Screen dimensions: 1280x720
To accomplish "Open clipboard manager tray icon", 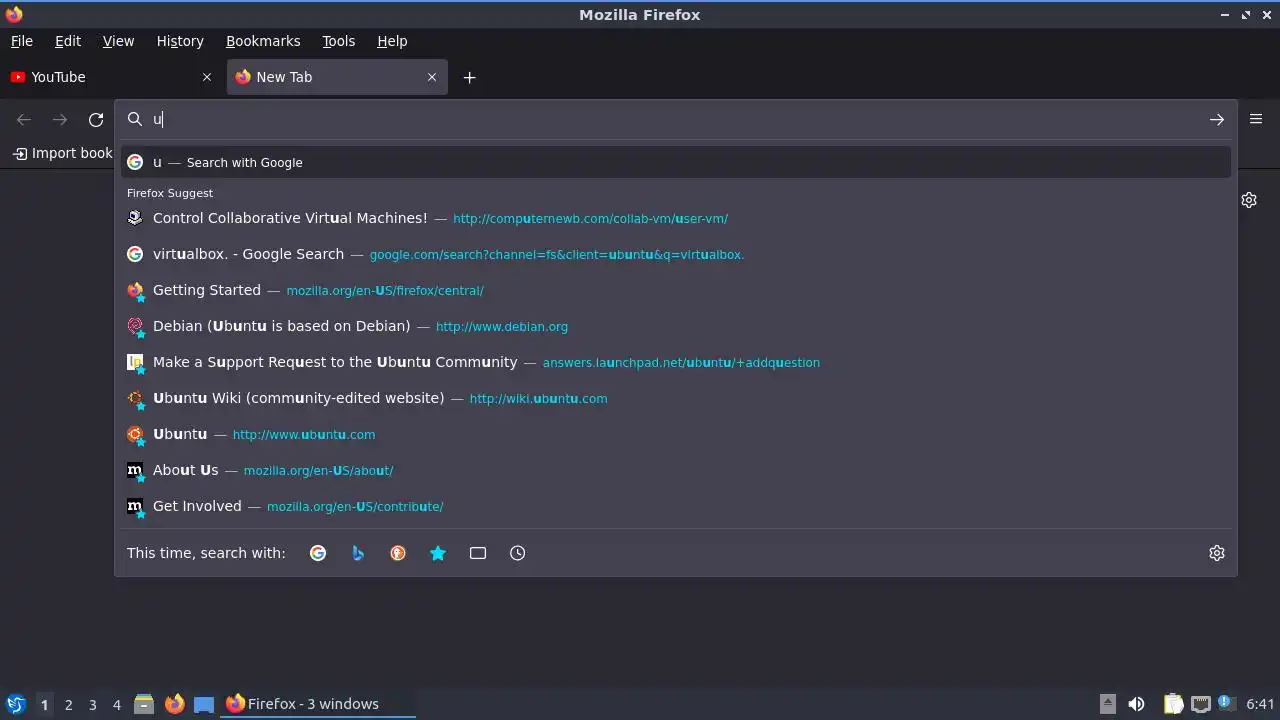I will coord(1173,704).
